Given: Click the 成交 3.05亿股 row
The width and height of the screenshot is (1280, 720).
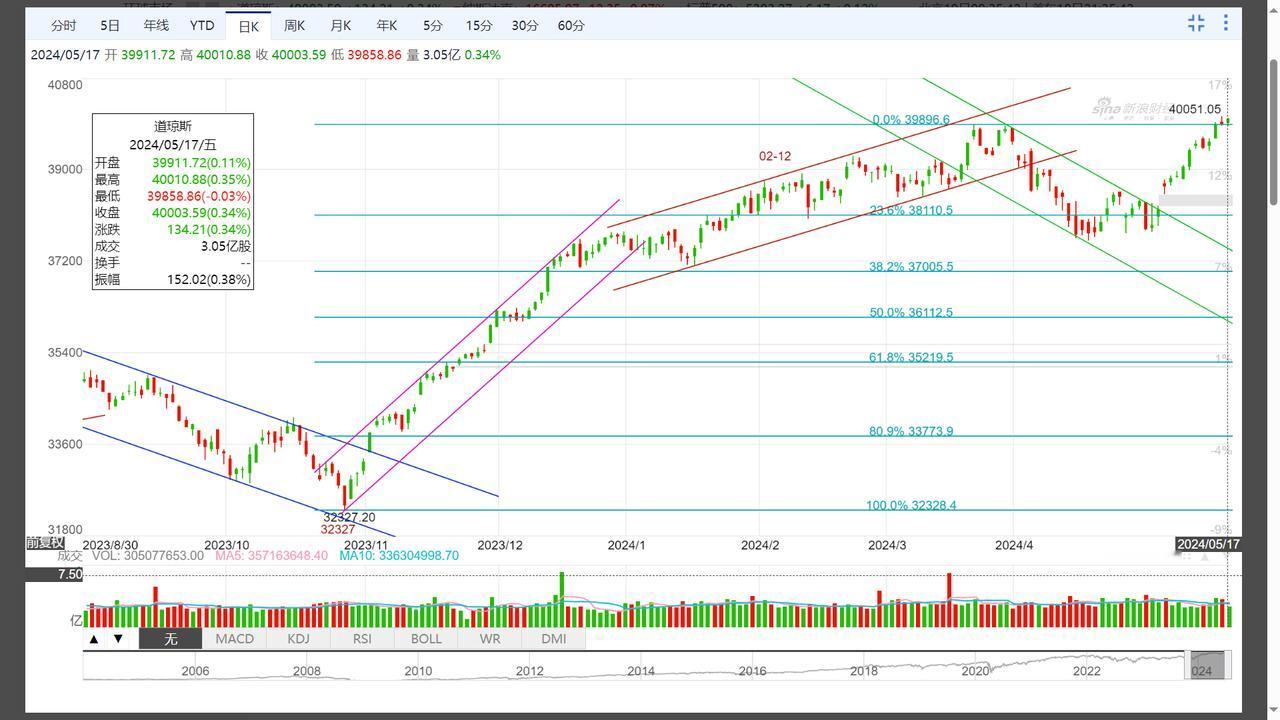Looking at the screenshot, I should [x=172, y=246].
